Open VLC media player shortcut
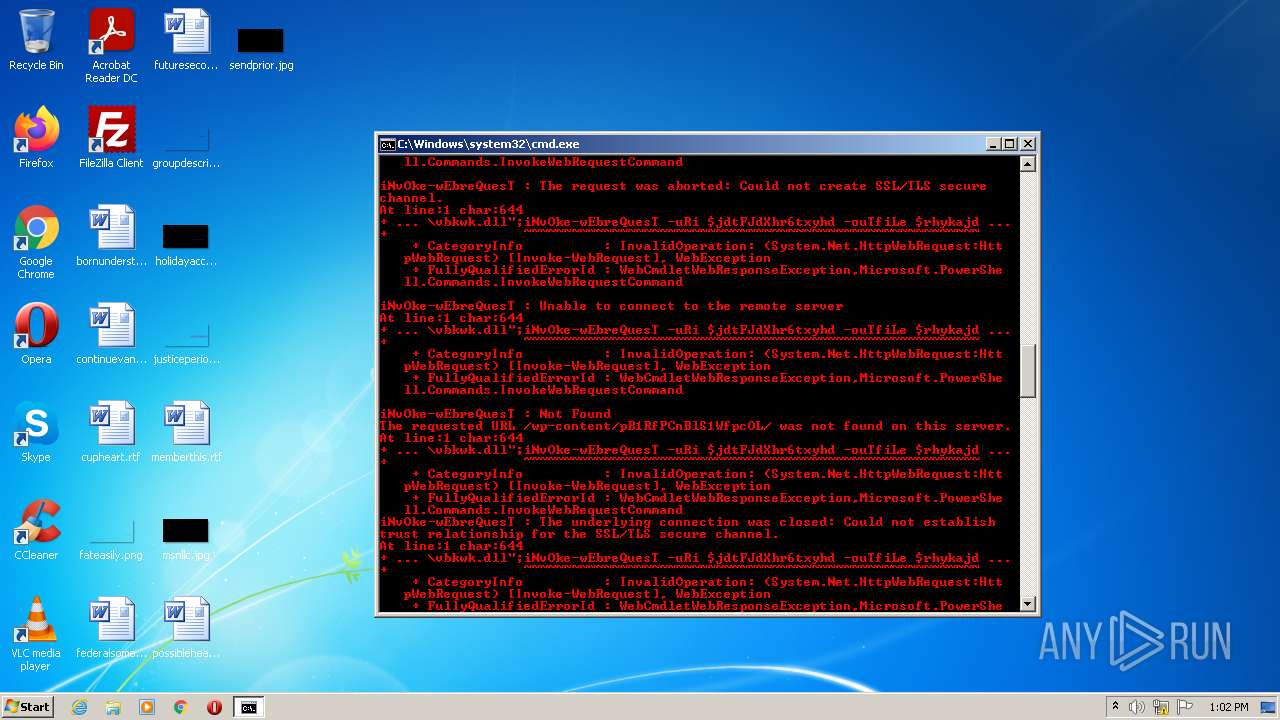 [36, 634]
